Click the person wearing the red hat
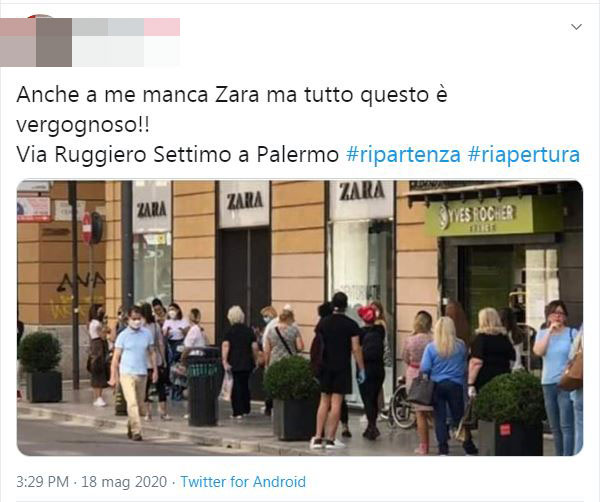The height and width of the screenshot is (502, 600). 372,371
